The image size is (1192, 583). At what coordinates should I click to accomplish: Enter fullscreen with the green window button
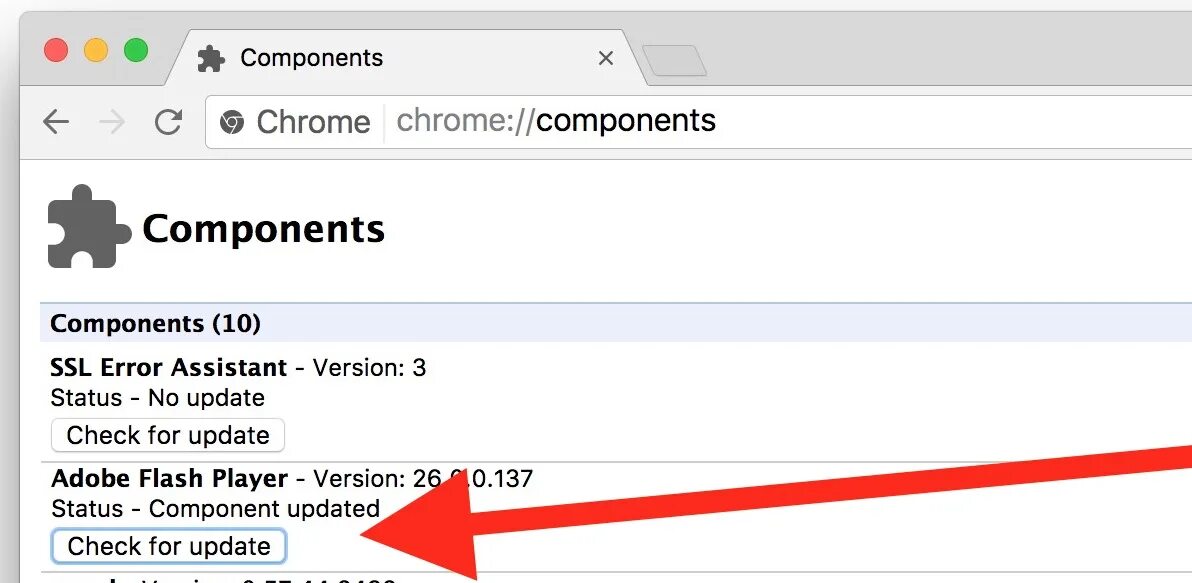coord(136,50)
